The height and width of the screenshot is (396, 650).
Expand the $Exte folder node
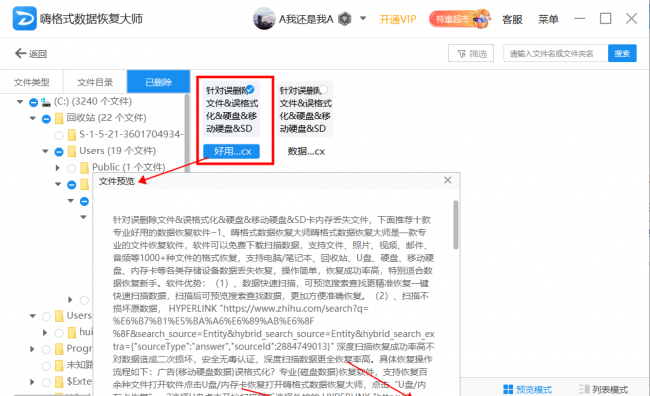[32, 382]
